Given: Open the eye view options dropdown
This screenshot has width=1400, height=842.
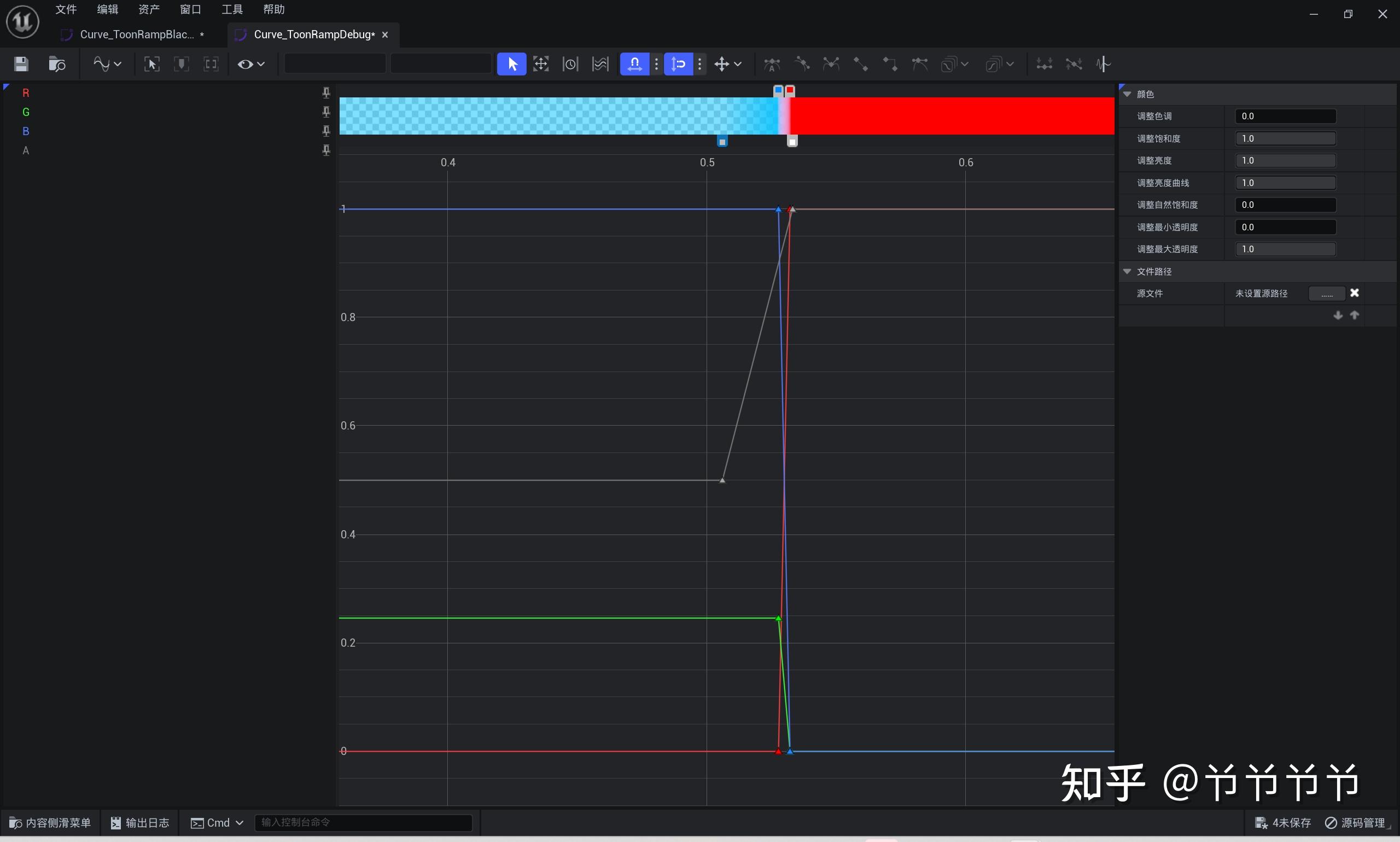Looking at the screenshot, I should tap(251, 63).
